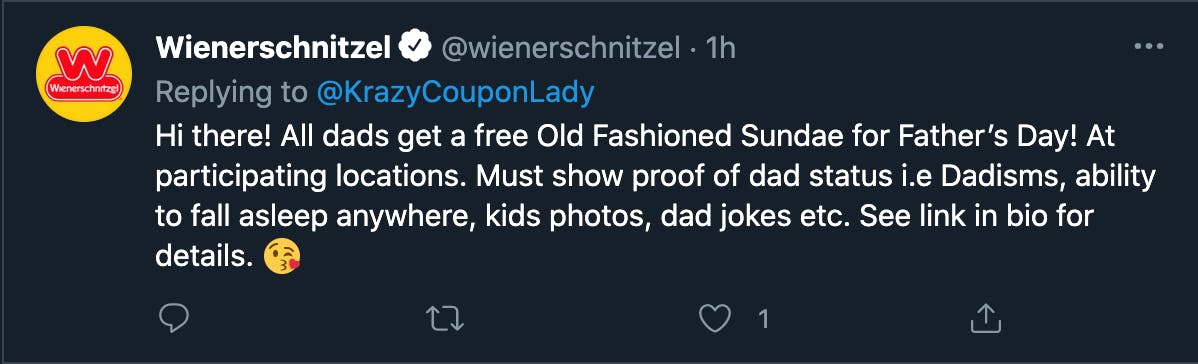Click the Wienerschnitzel display name
This screenshot has width=1198, height=364.
tap(275, 49)
